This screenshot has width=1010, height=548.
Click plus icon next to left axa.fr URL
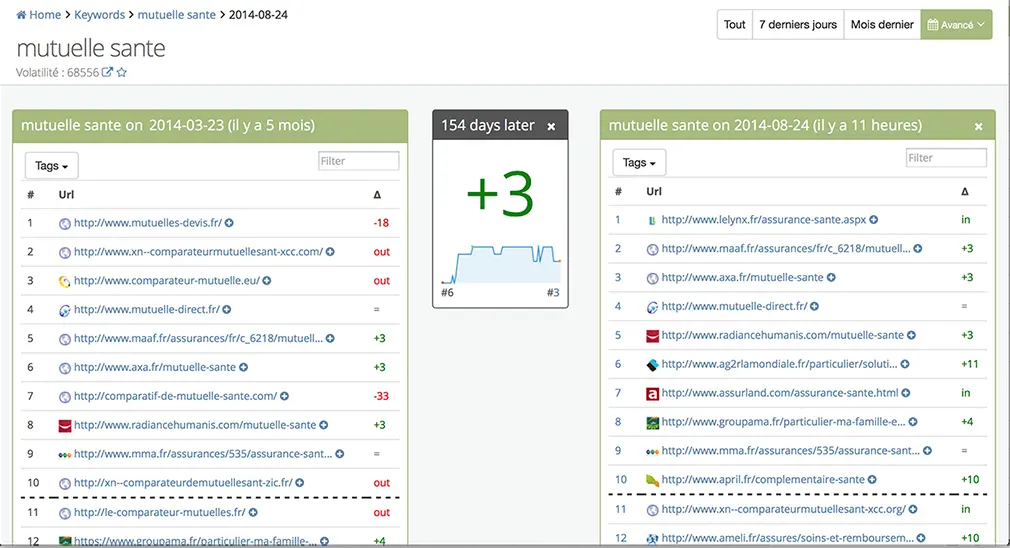click(x=243, y=367)
